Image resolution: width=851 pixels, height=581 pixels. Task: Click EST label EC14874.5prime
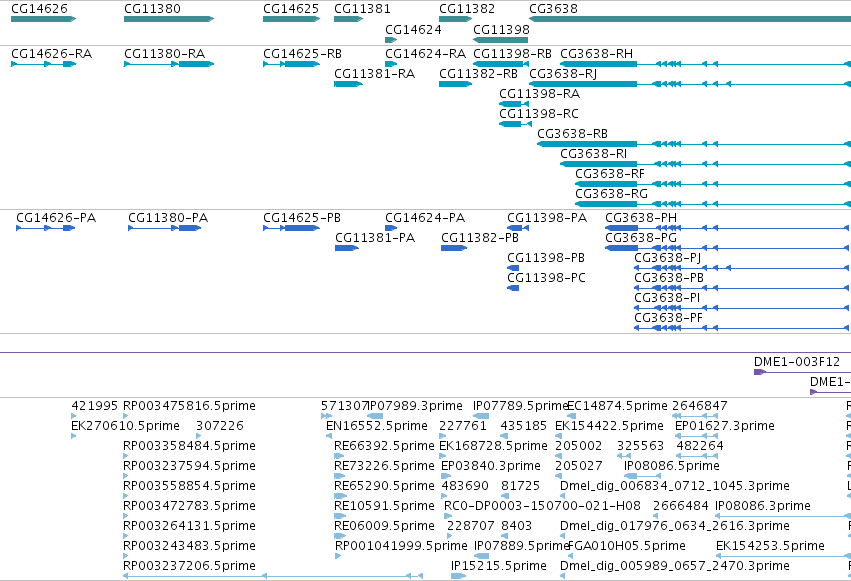[617, 406]
